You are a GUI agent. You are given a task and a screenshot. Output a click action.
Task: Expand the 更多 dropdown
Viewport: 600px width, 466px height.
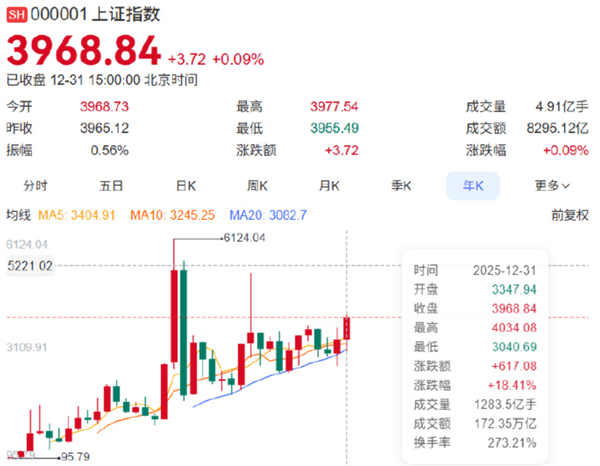point(552,186)
